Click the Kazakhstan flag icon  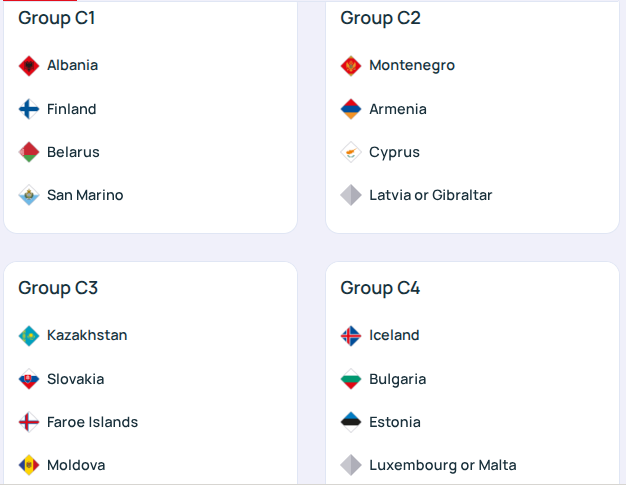click(x=29, y=336)
